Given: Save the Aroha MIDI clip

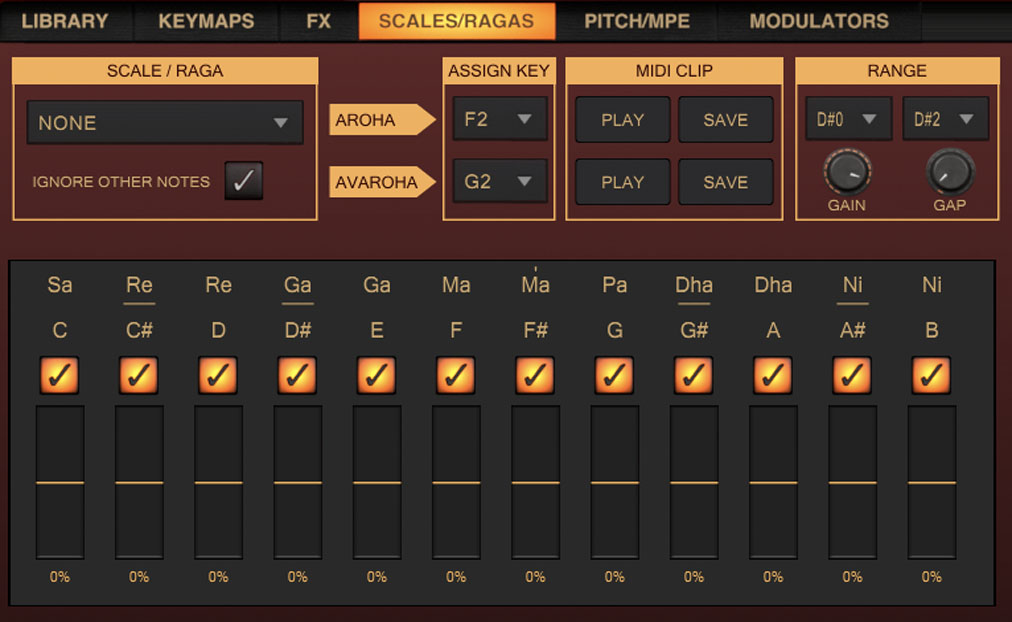Looking at the screenshot, I should (x=725, y=119).
